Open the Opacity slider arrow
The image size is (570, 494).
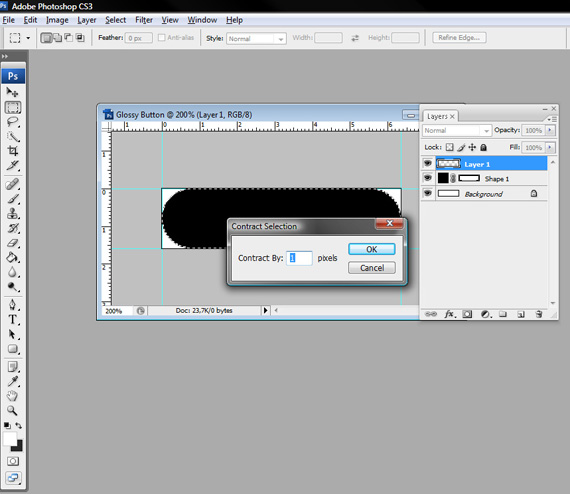tap(550, 130)
